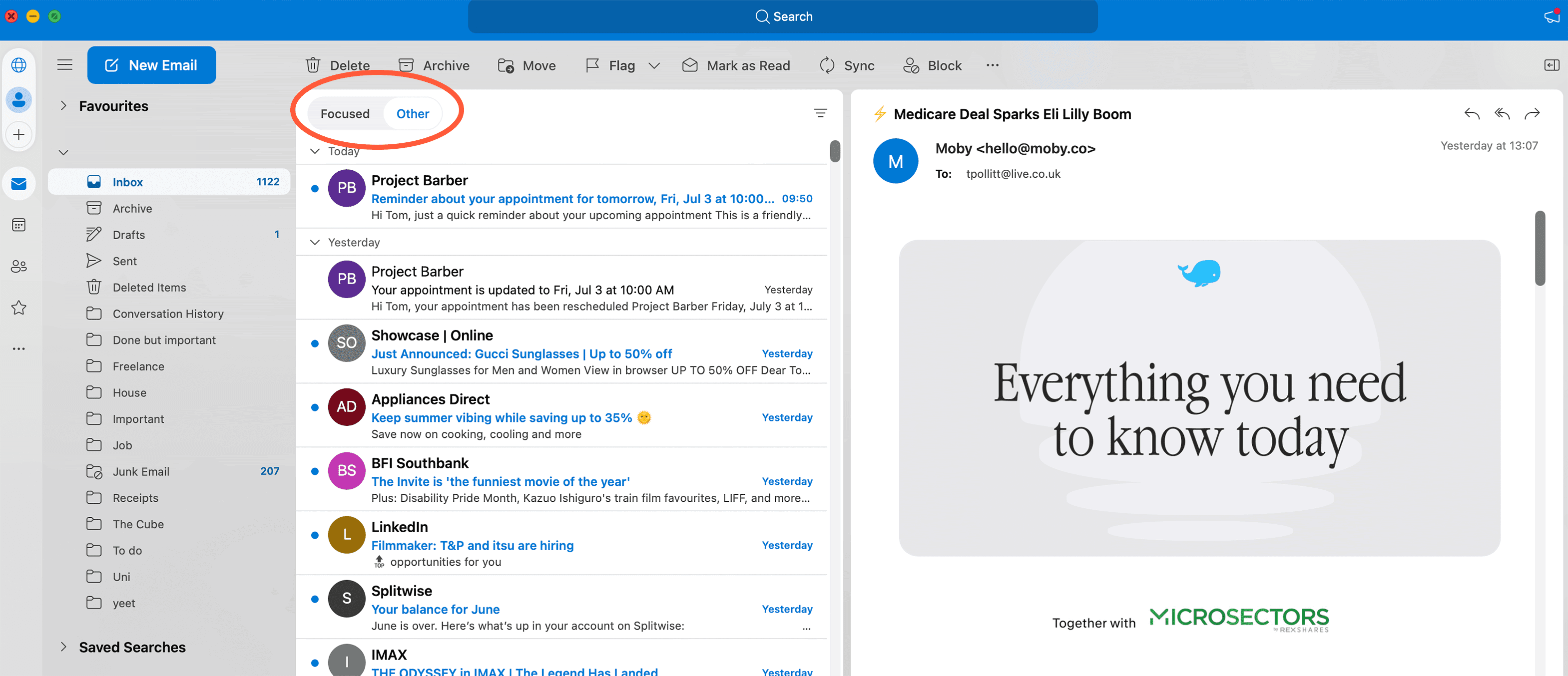The height and width of the screenshot is (676, 1568).
Task: Reply all to the Moby email
Action: (x=1502, y=114)
